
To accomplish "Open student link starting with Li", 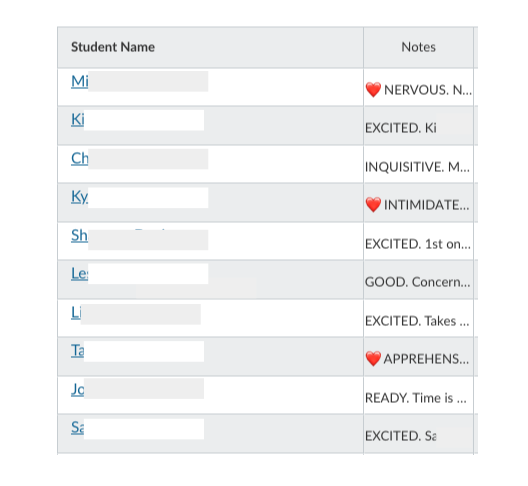I will (x=76, y=313).
